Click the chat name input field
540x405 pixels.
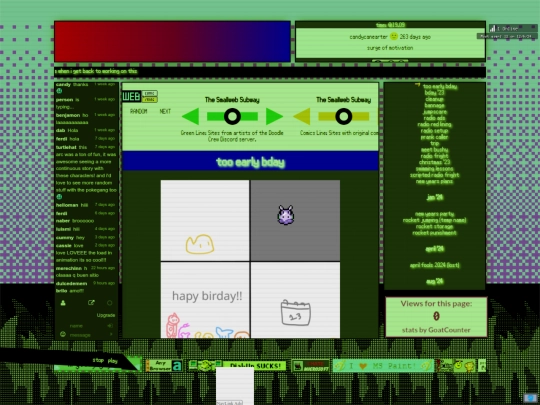pos(88,325)
